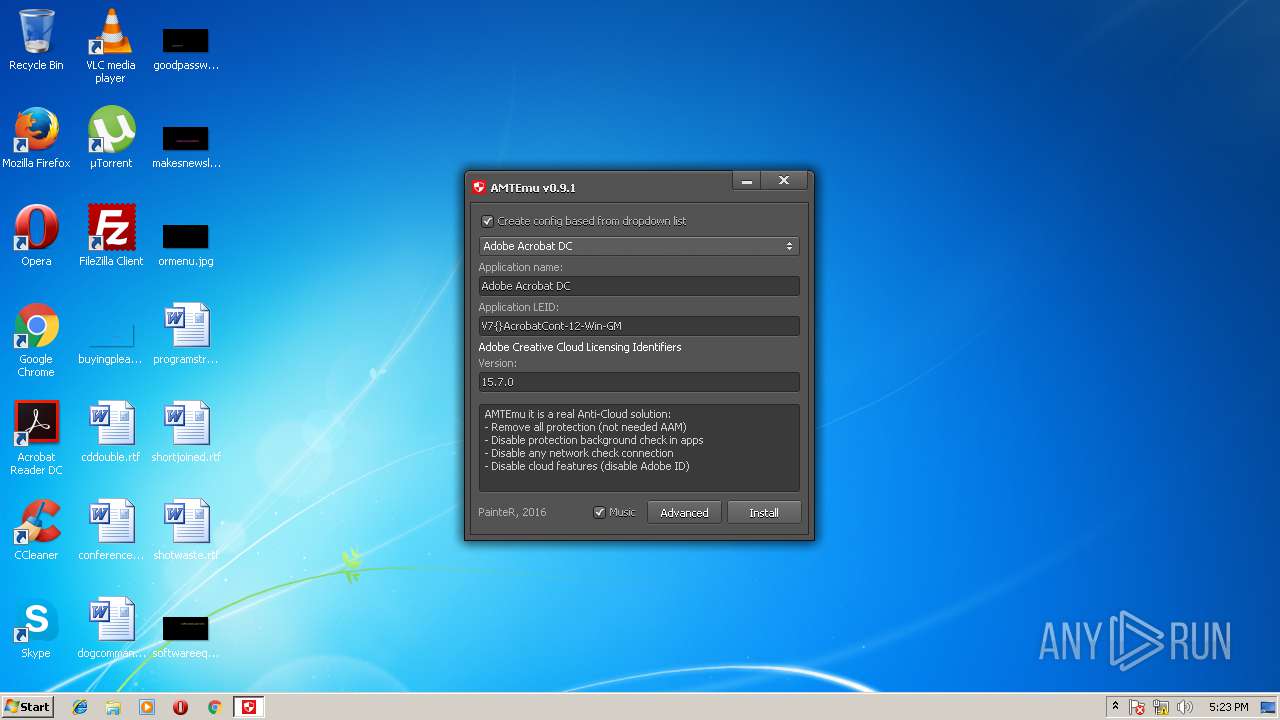The image size is (1280, 720).
Task: Click the clock showing 5:23 PM
Action: 1228,707
